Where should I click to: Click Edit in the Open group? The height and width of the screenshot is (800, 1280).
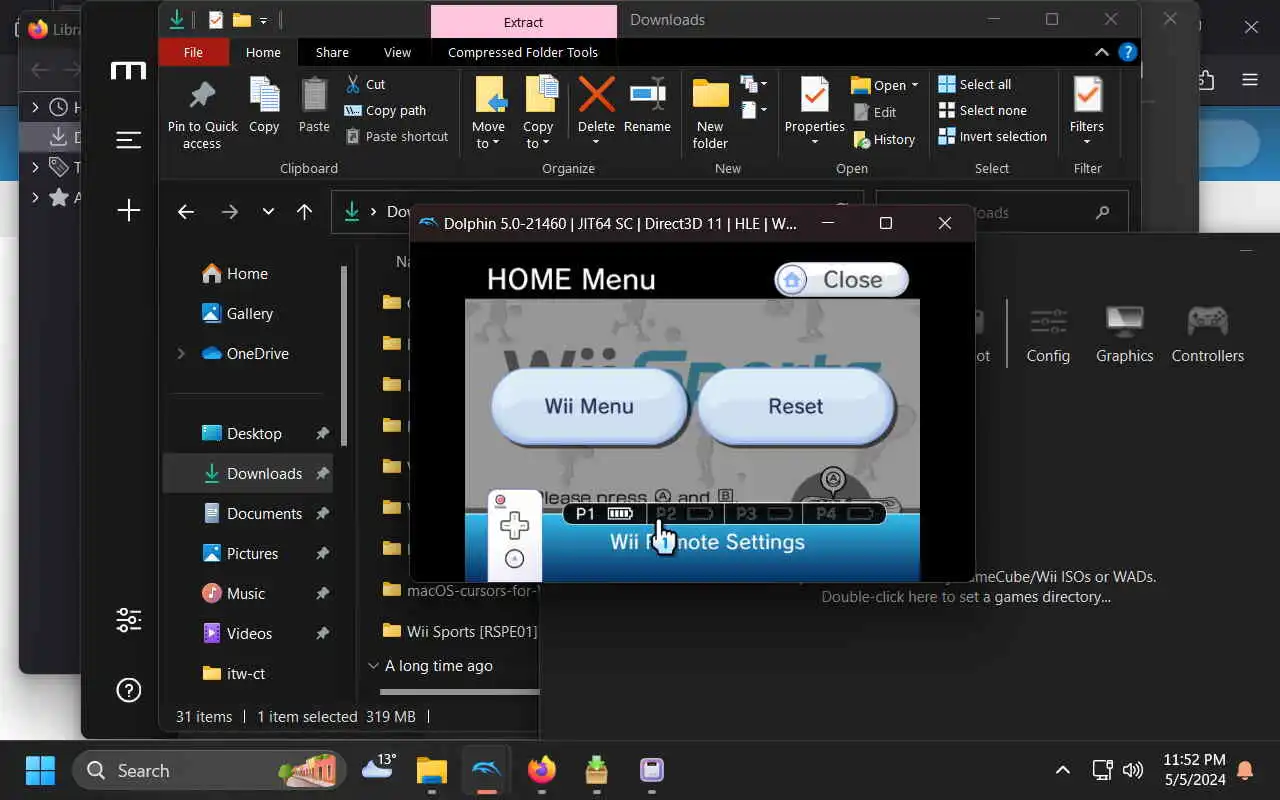[874, 112]
